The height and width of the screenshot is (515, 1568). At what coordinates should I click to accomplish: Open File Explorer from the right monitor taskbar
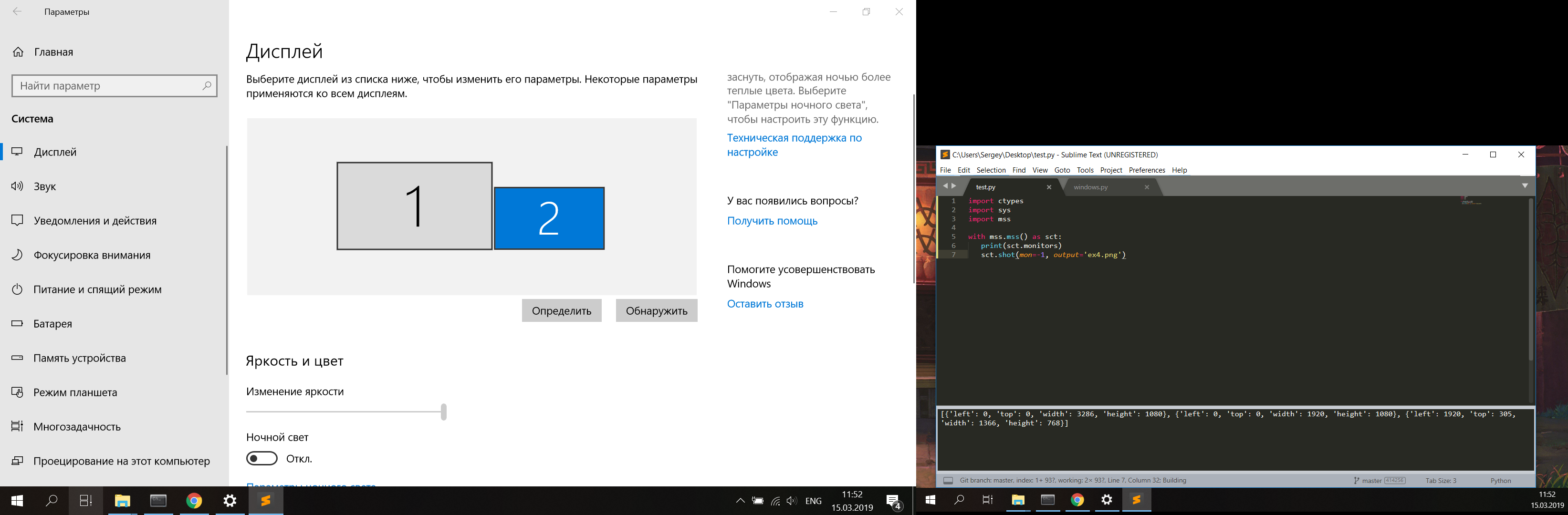1018,500
